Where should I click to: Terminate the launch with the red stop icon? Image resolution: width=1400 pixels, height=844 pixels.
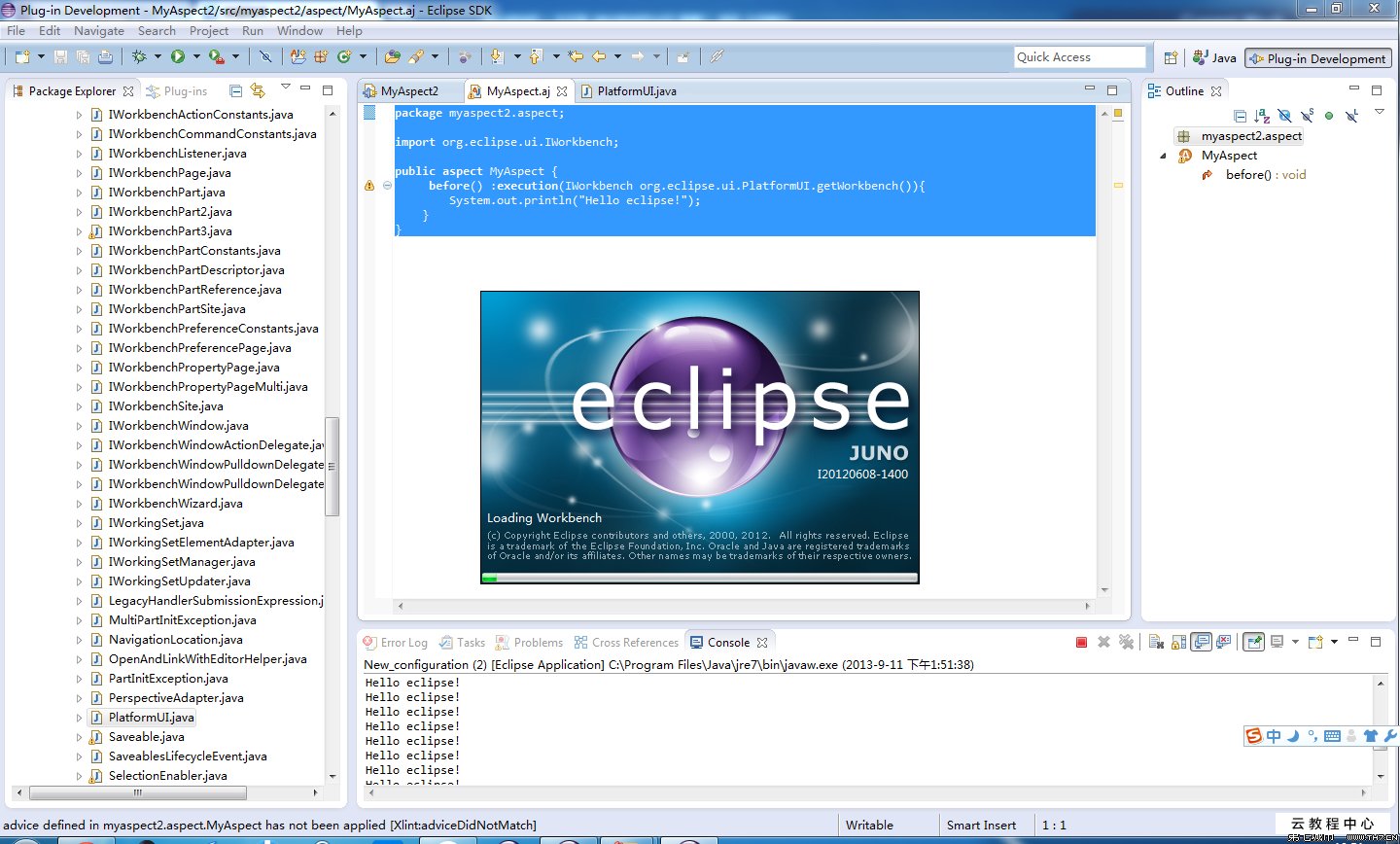[1081, 642]
